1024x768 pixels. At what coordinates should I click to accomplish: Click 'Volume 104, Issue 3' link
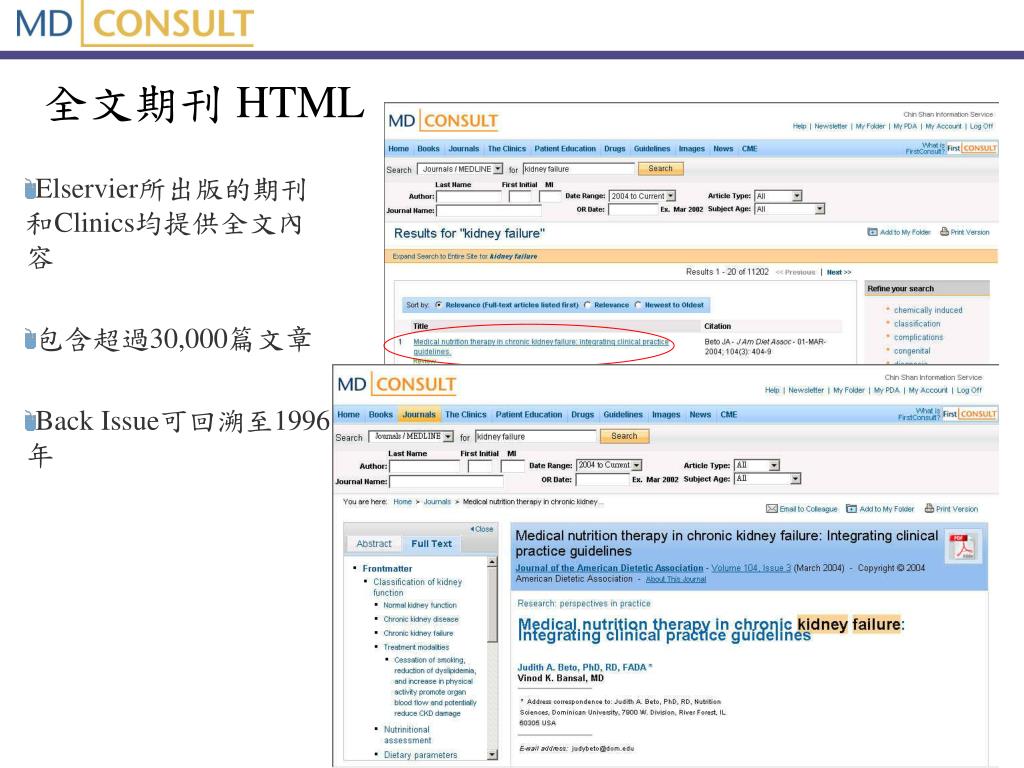751,568
